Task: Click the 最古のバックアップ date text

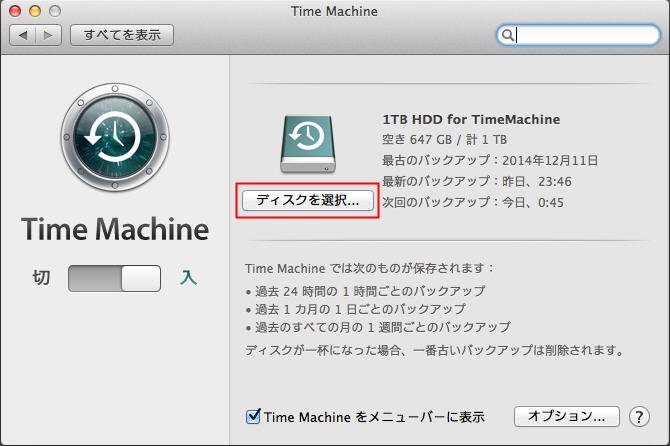Action: [x=490, y=161]
